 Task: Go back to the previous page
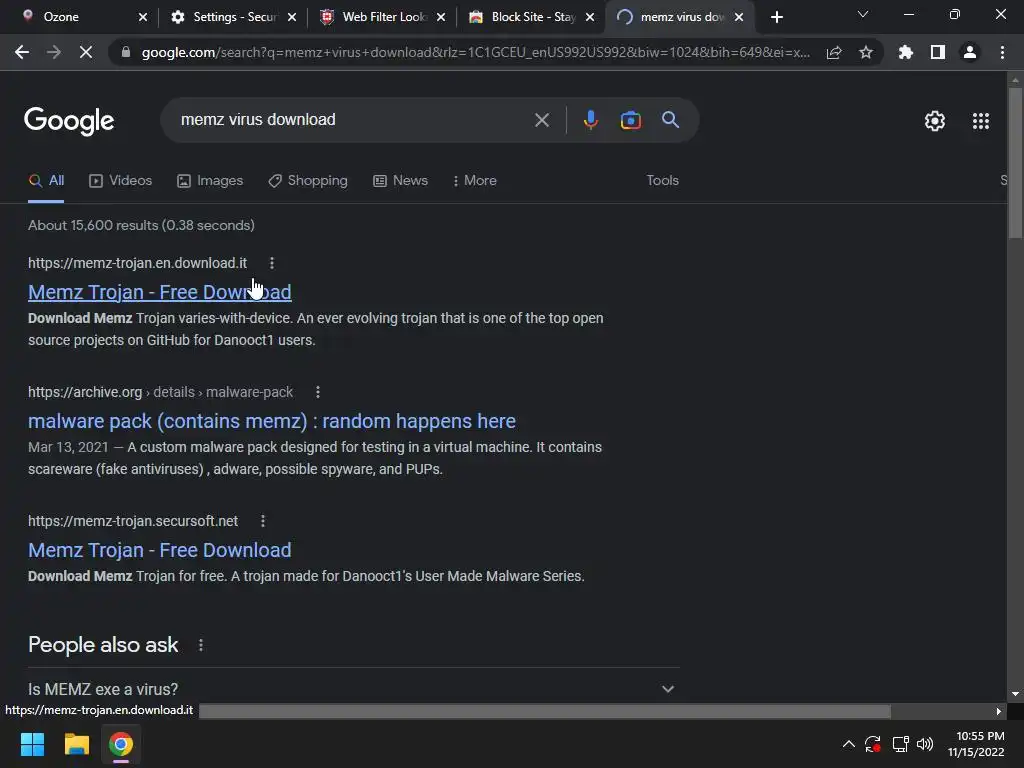tap(22, 52)
